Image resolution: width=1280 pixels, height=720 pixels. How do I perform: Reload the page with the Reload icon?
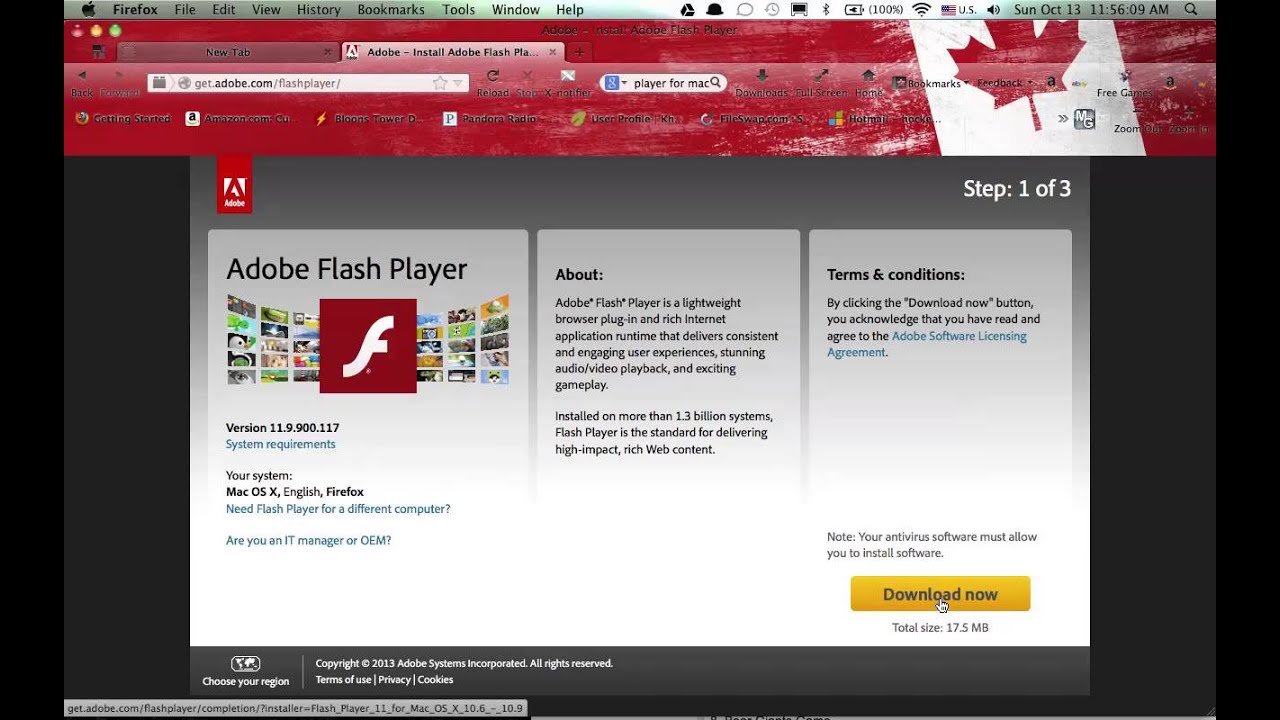coord(493,76)
